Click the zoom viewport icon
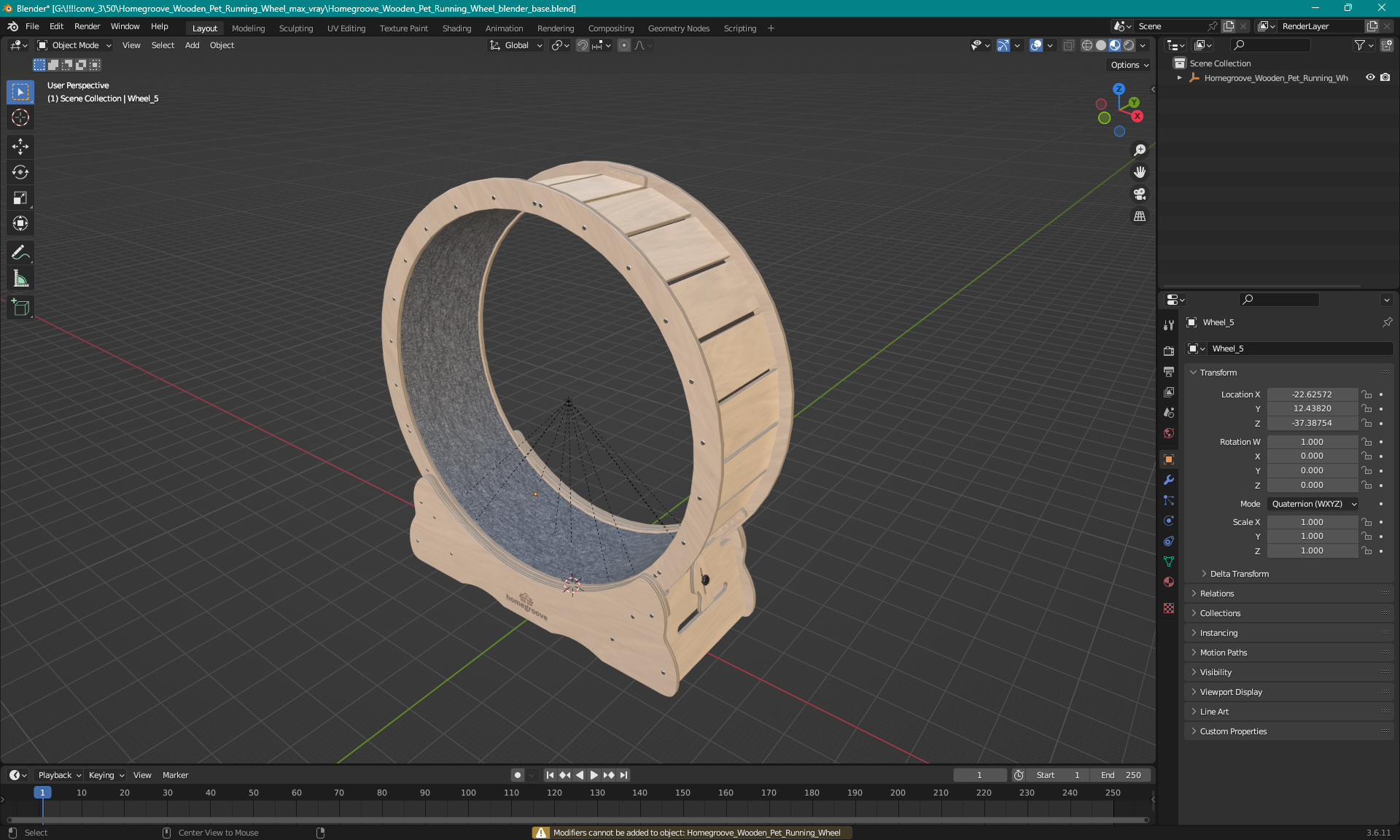1400x840 pixels. point(1140,150)
